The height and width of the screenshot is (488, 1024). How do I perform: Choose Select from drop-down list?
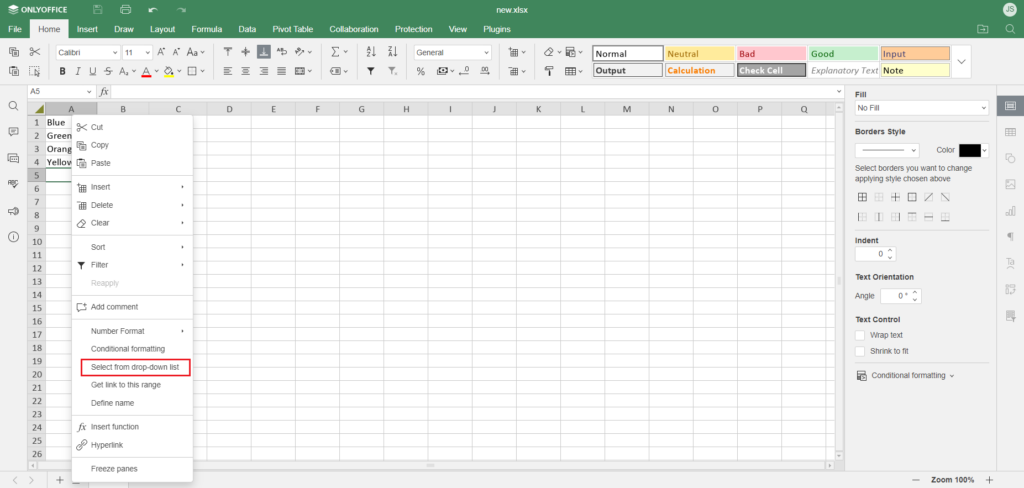(x=135, y=367)
